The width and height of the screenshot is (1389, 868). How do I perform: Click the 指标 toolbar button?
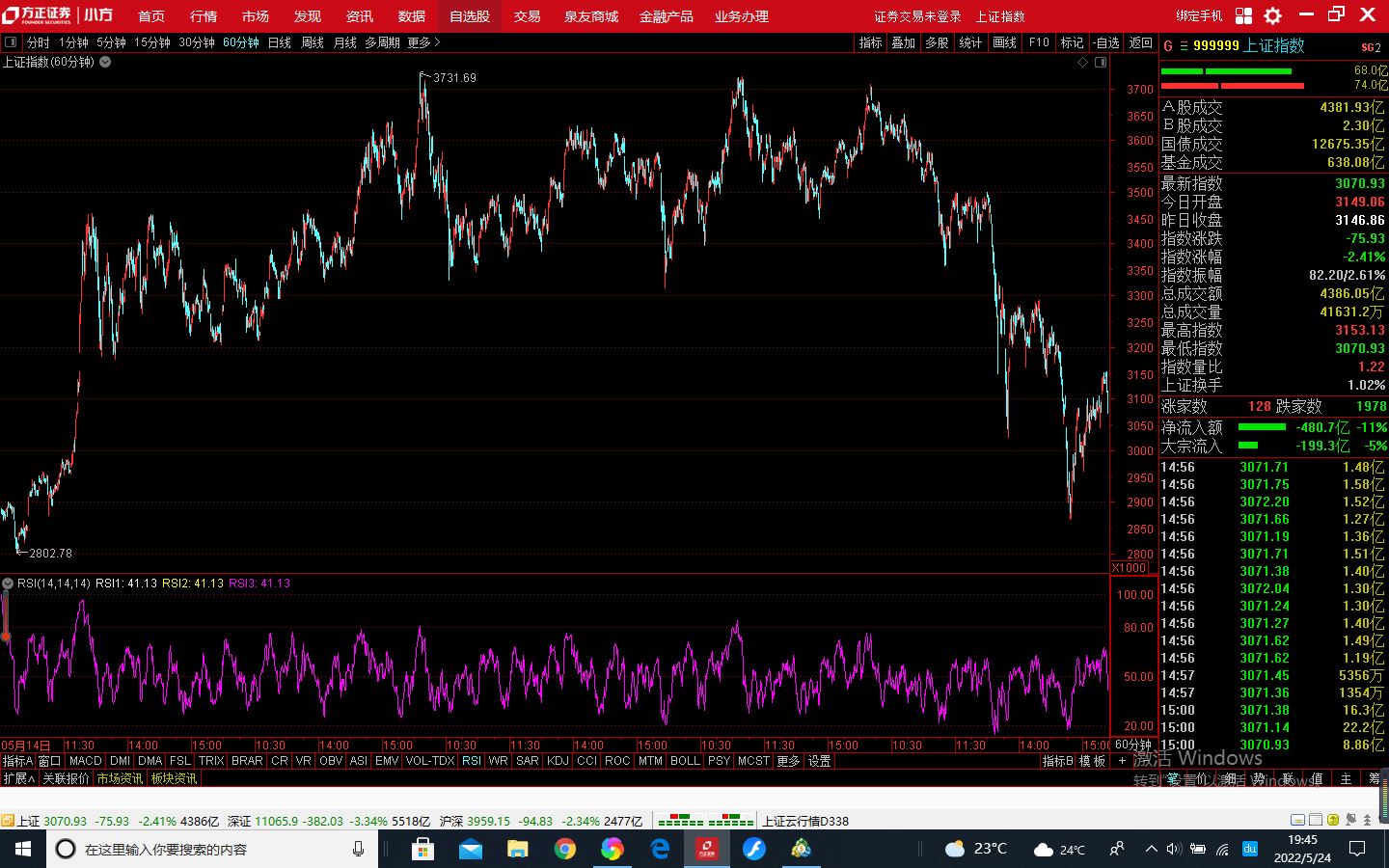coord(870,42)
